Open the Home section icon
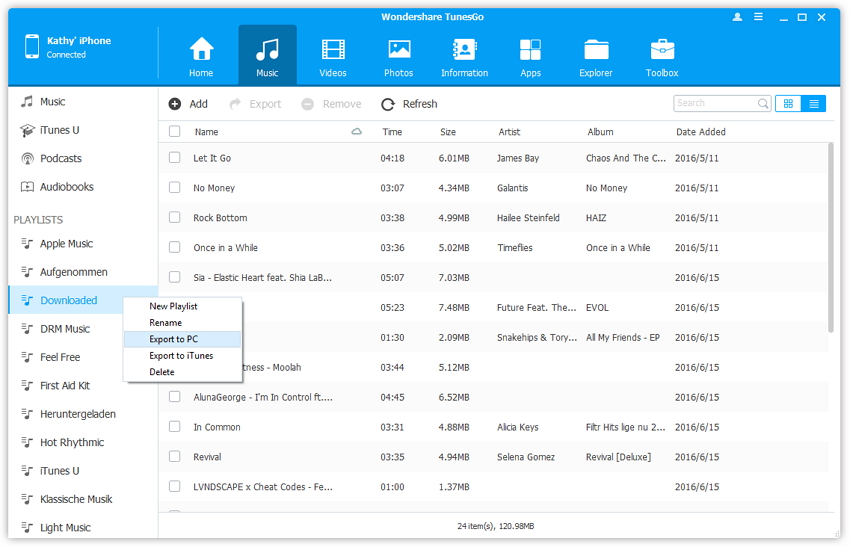850x547 pixels. click(201, 57)
